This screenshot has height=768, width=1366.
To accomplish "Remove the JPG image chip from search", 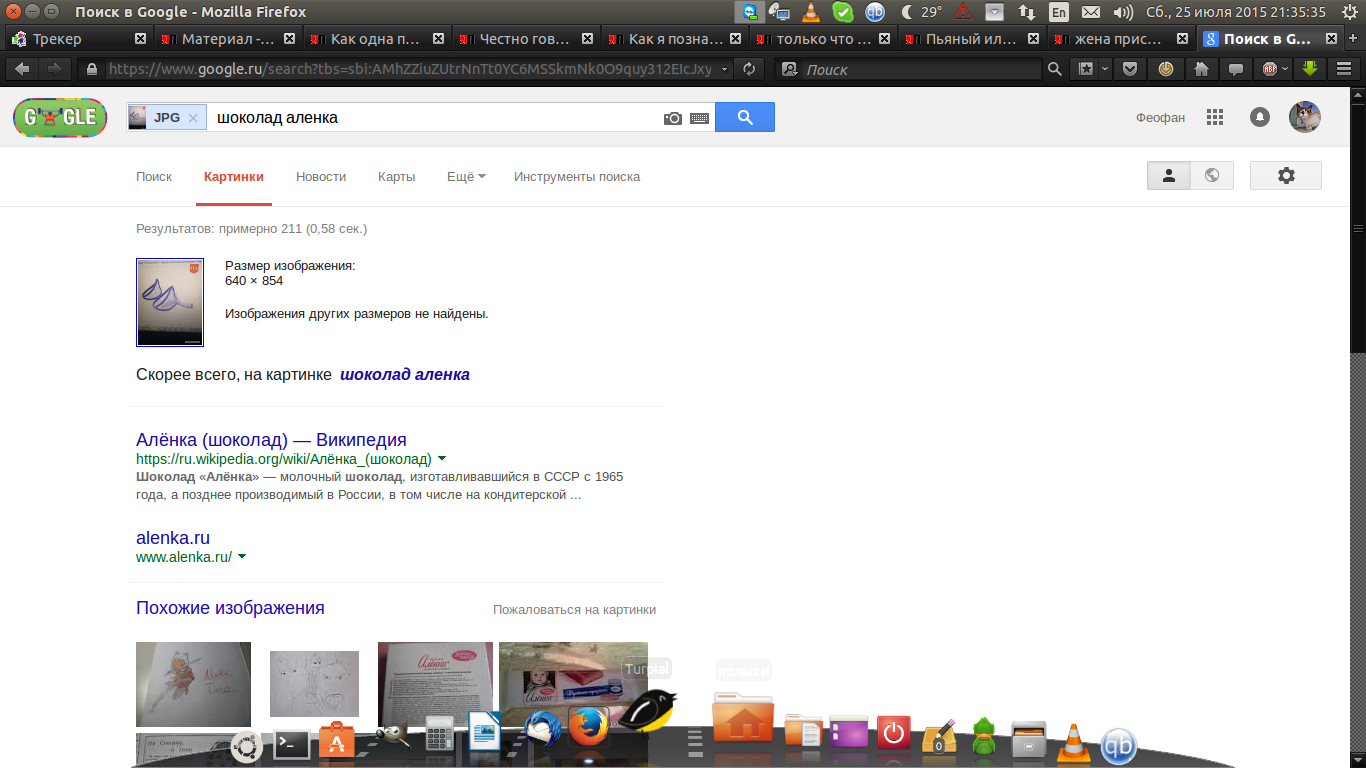I will click(193, 118).
